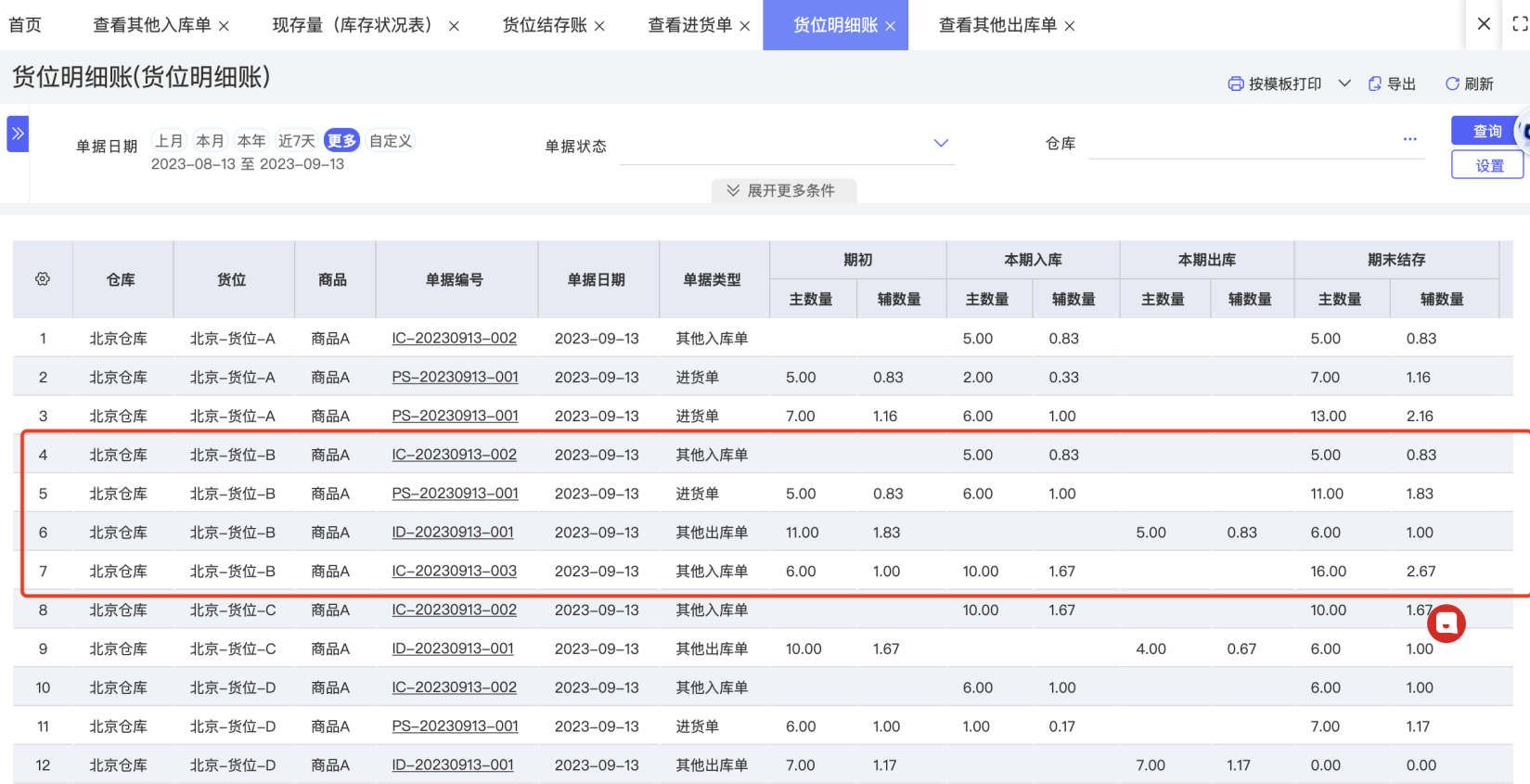This screenshot has height=784, width=1530.
Task: Switch to the 现存量(库存状况表) tab
Action: click(x=353, y=25)
